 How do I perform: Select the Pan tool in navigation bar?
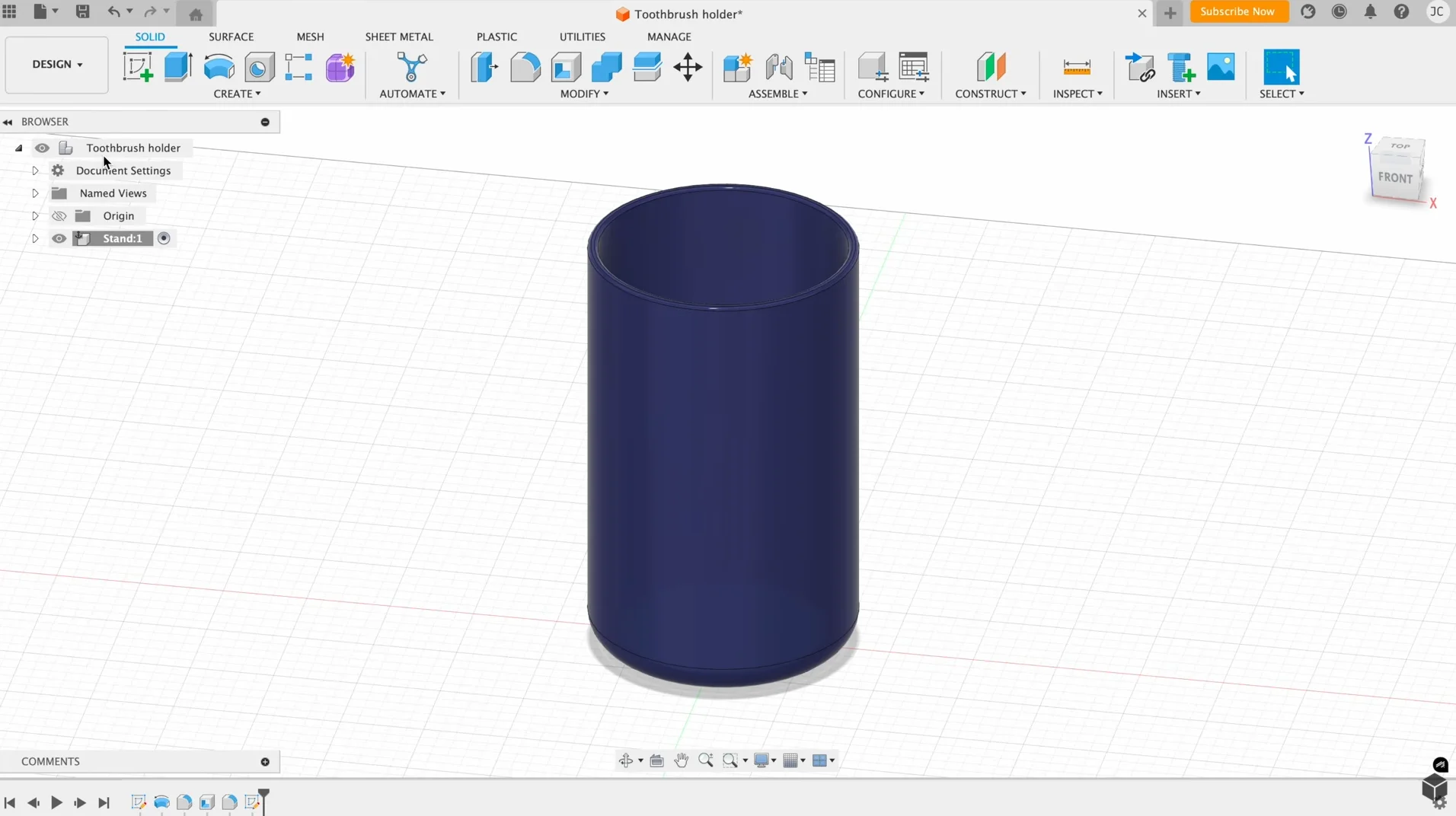coord(680,760)
